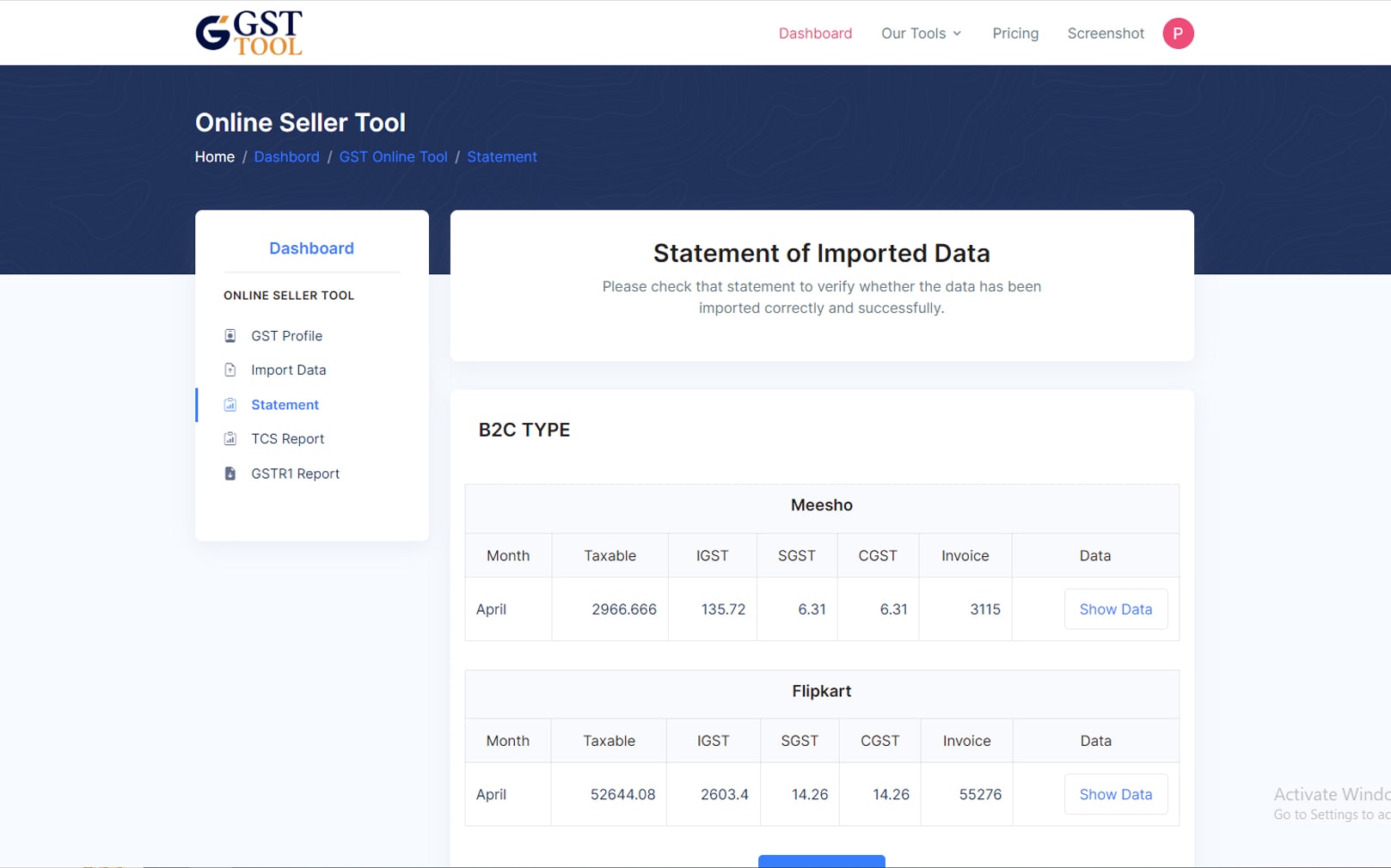Select Import Data in sidebar
1391x868 pixels.
tap(288, 370)
